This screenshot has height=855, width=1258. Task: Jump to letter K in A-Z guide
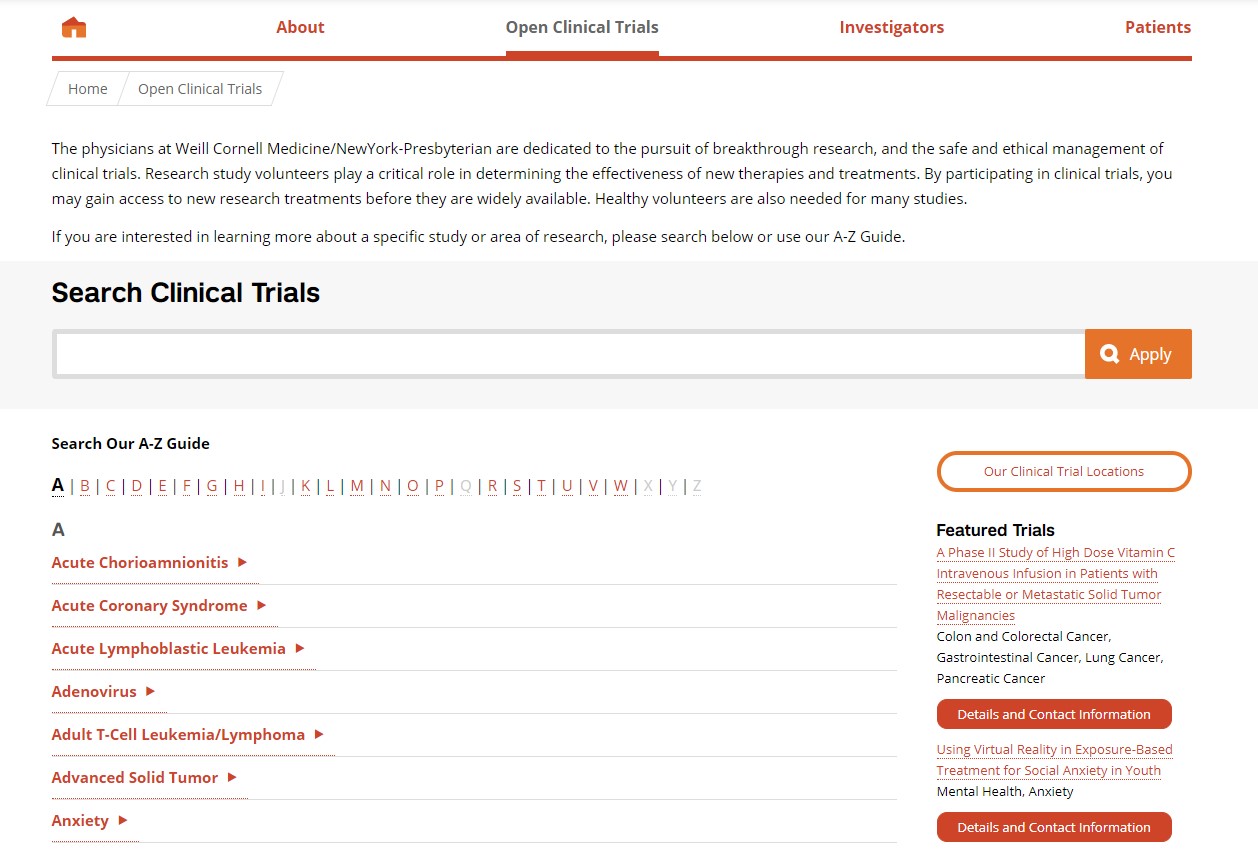point(306,486)
